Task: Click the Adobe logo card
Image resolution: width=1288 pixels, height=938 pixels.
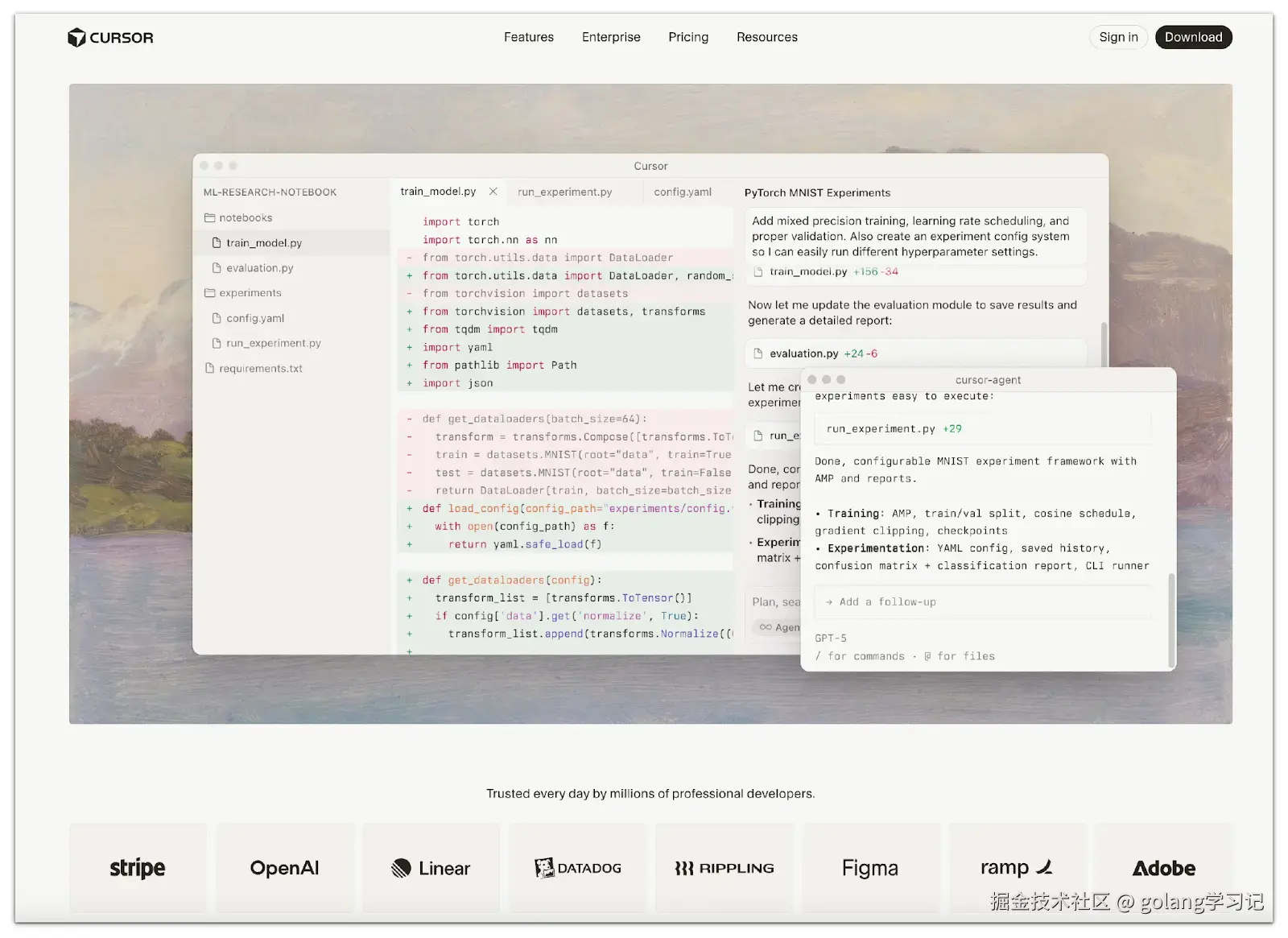Action: click(1163, 868)
